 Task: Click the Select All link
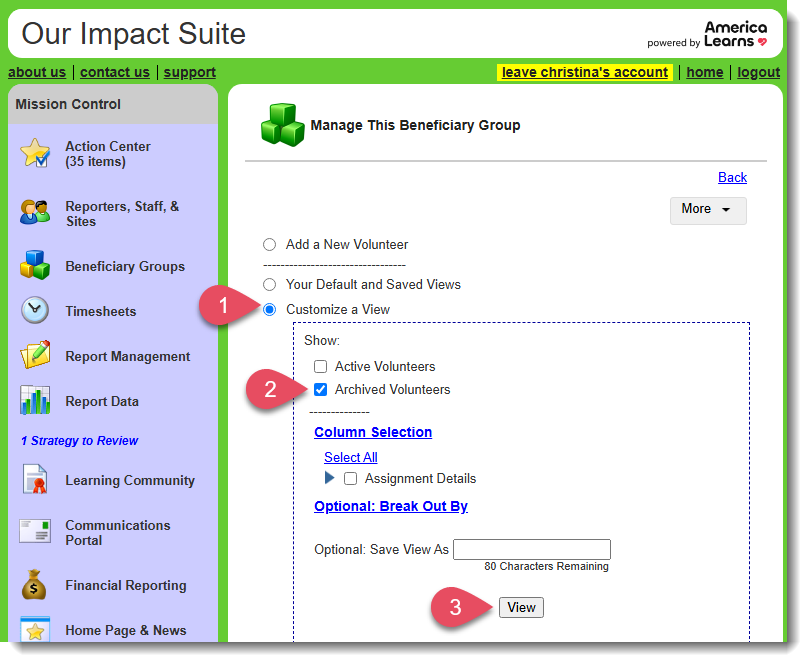[351, 458]
